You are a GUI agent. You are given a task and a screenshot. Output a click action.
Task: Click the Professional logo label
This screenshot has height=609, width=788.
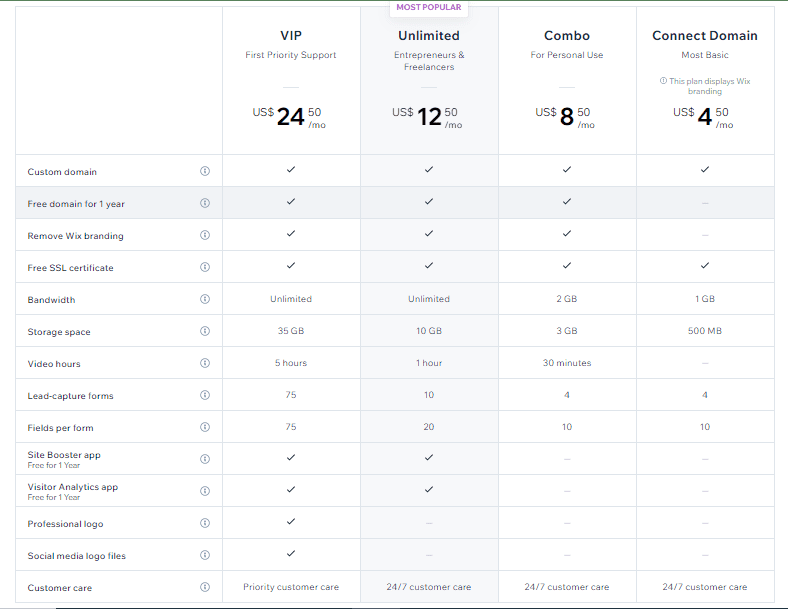tap(65, 524)
